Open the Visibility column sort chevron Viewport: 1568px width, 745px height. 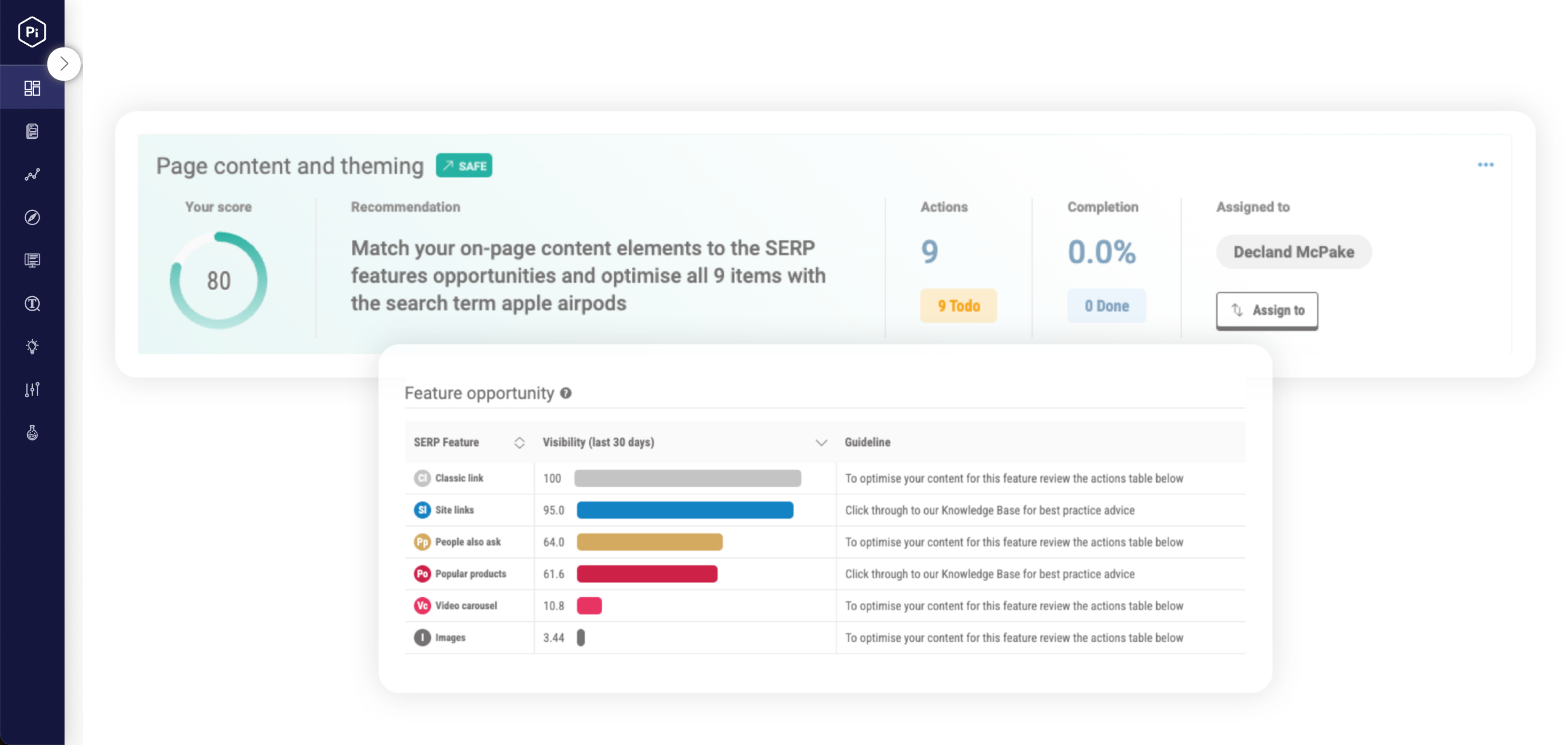(x=821, y=442)
